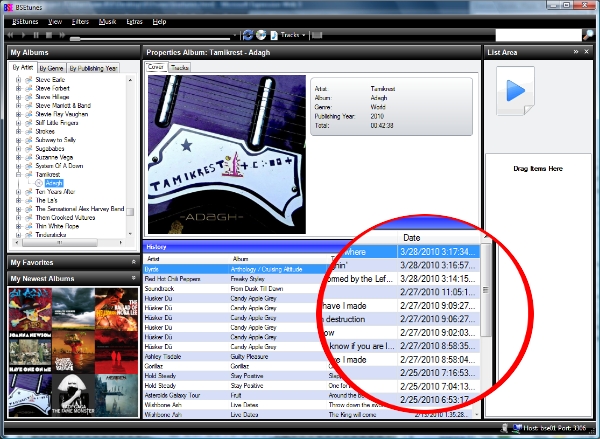The height and width of the screenshot is (439, 600).
Task: Select Suzanne Vega in the artist tree
Action: (x=54, y=157)
